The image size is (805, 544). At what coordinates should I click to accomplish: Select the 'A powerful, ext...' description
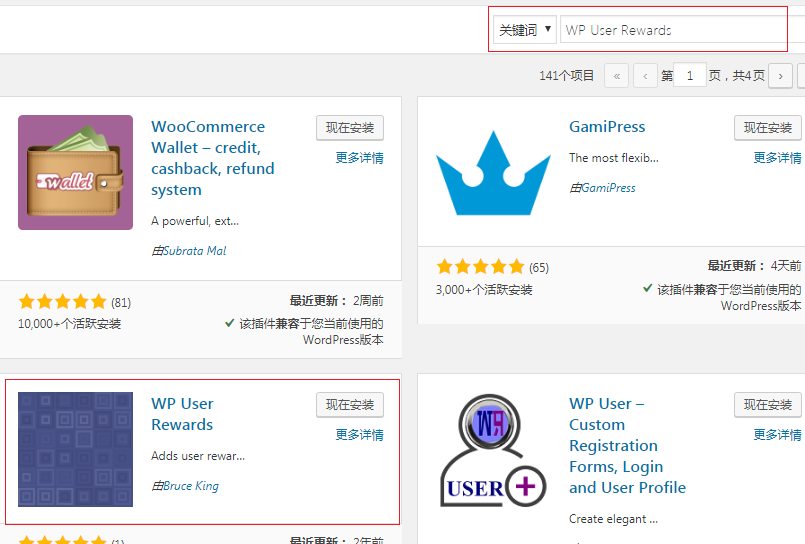click(195, 221)
